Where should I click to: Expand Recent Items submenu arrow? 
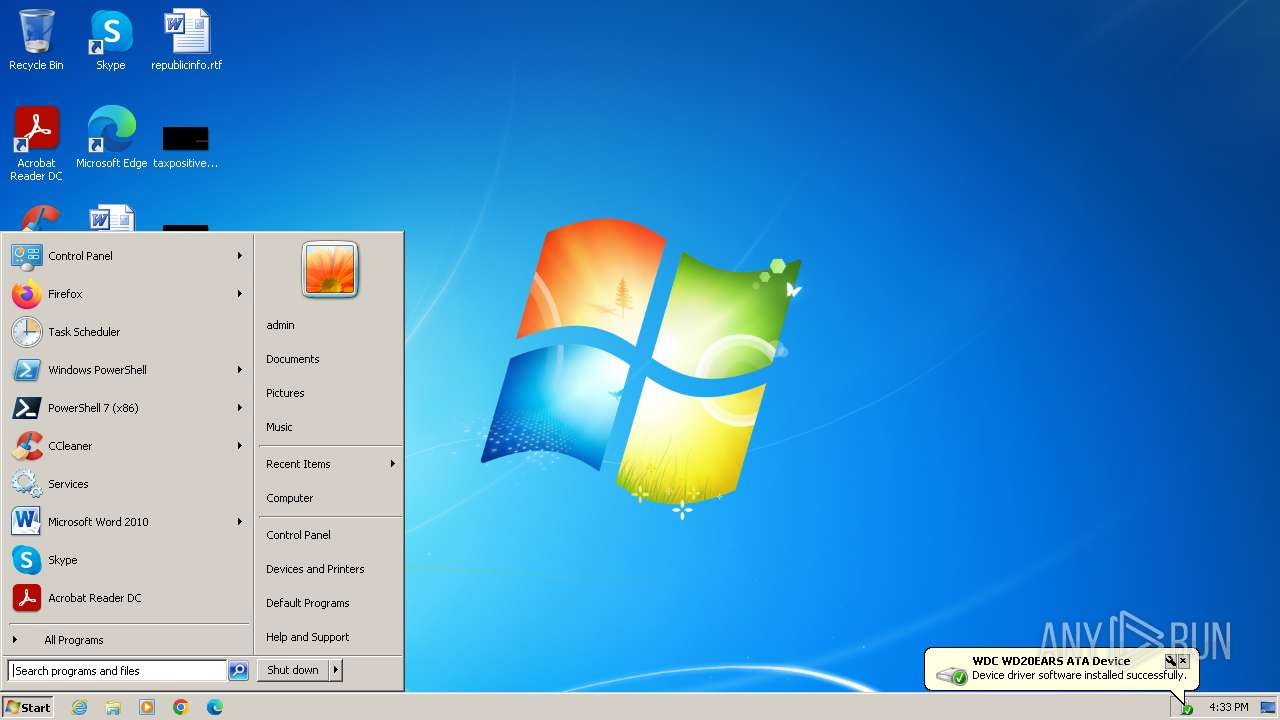(393, 464)
